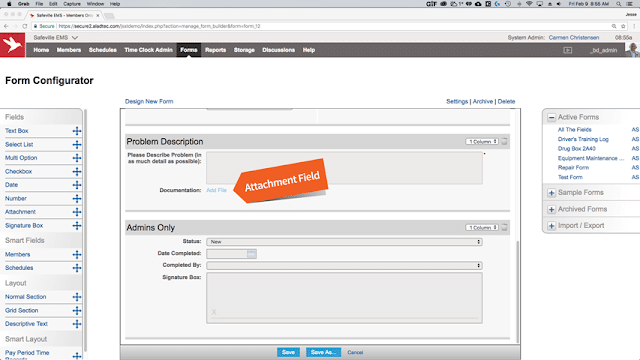Open the Repair Form in Active Forms
Viewport: 640px width, 360px height.
(x=573, y=168)
